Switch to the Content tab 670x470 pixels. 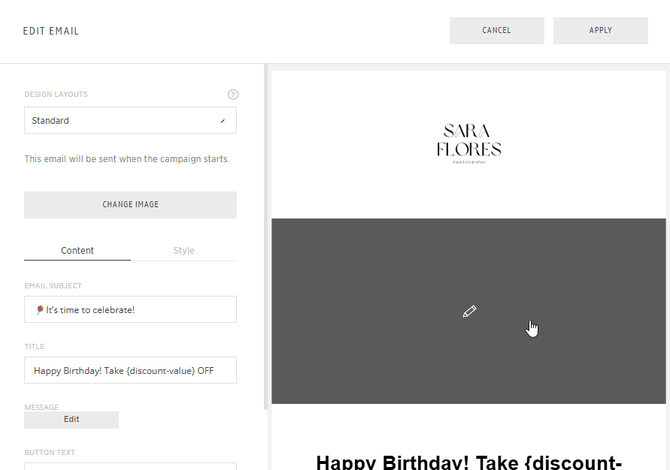coord(77,251)
